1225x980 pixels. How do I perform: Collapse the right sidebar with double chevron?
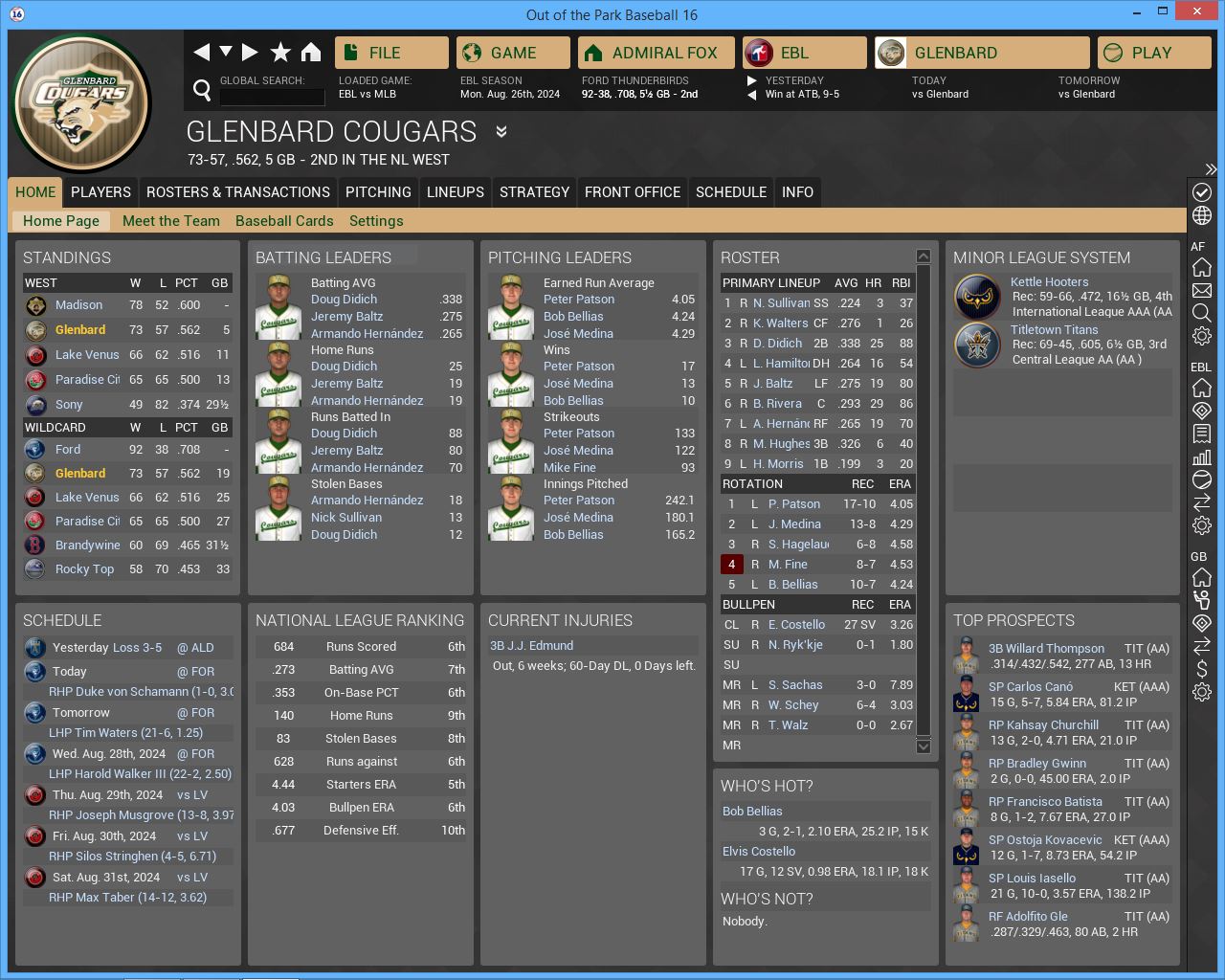coord(1211,169)
